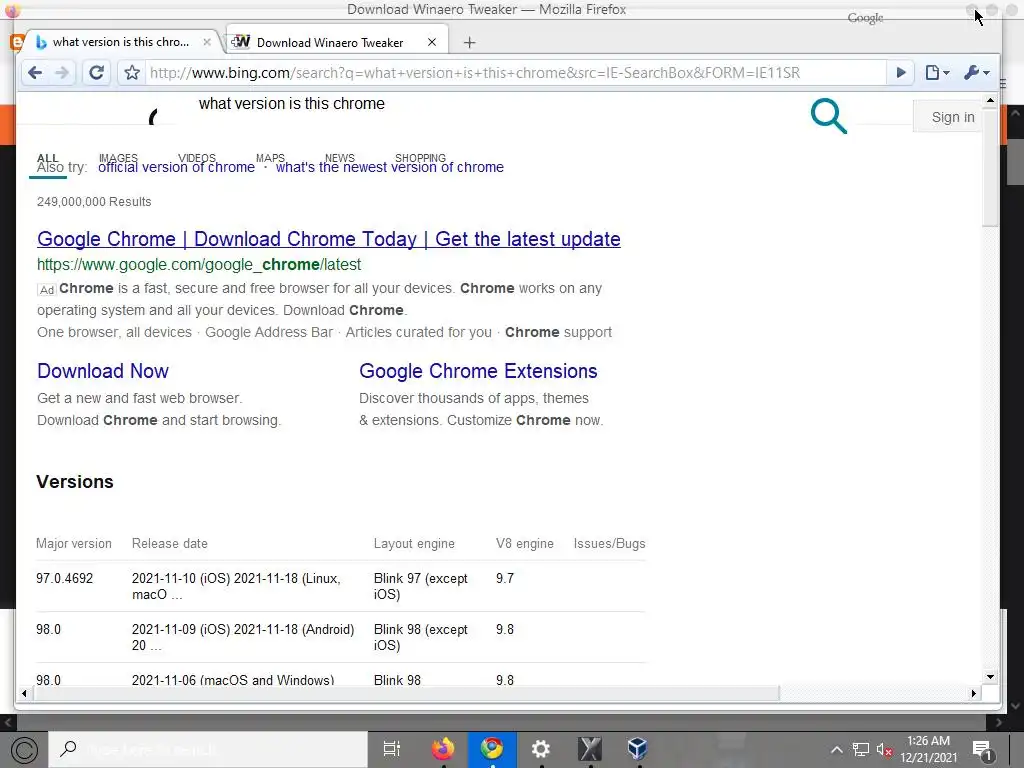This screenshot has width=1024, height=768.
Task: Close the Download Winaero Tweaker tab
Action: coord(432,42)
